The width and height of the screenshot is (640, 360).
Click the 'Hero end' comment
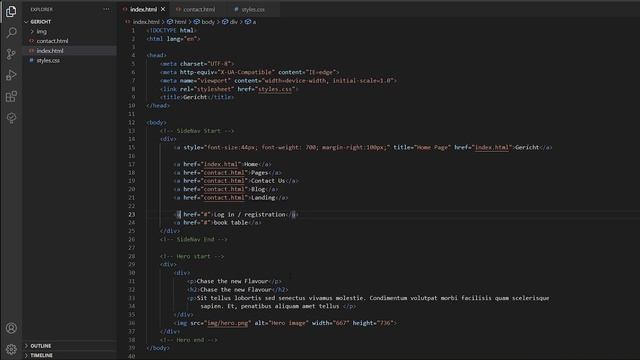pos(189,340)
